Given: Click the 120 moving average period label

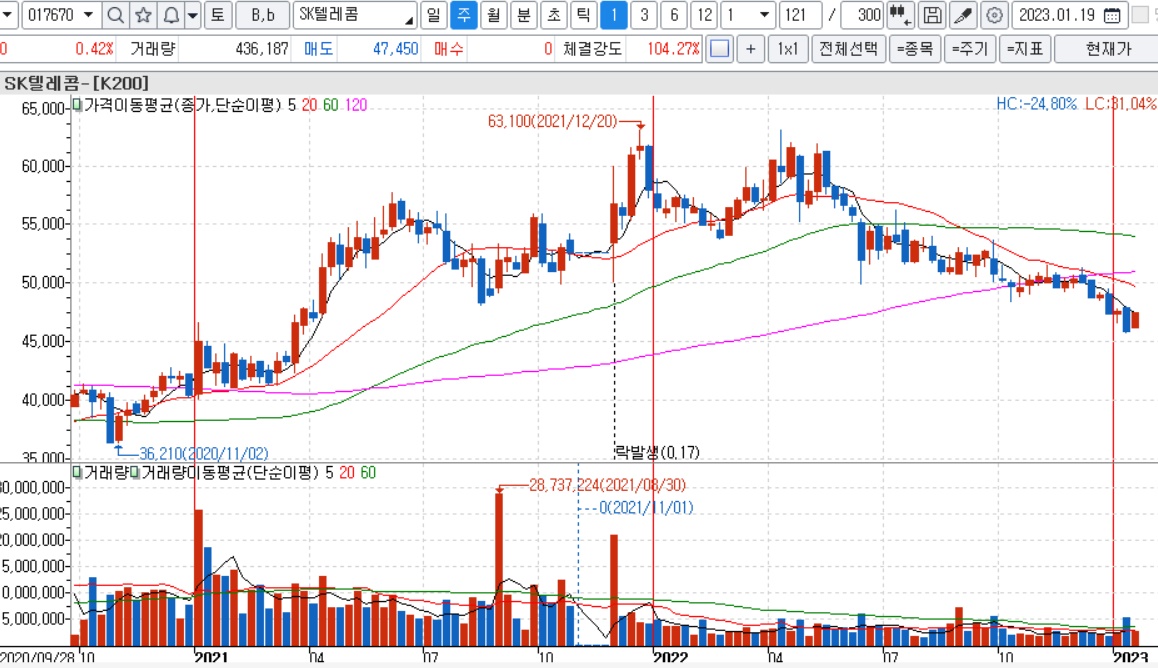Looking at the screenshot, I should click(356, 105).
